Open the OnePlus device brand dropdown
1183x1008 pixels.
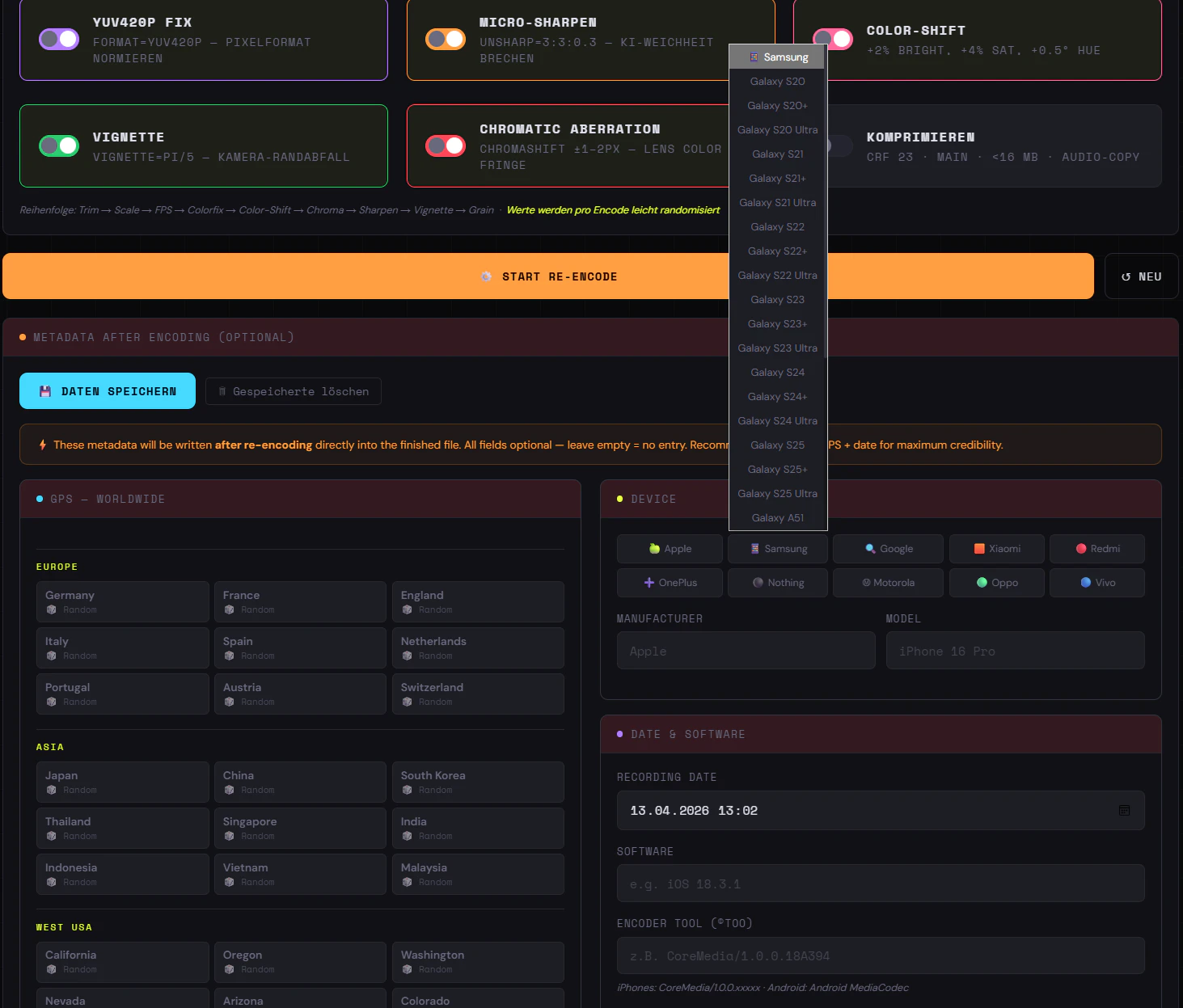pyautogui.click(x=670, y=583)
